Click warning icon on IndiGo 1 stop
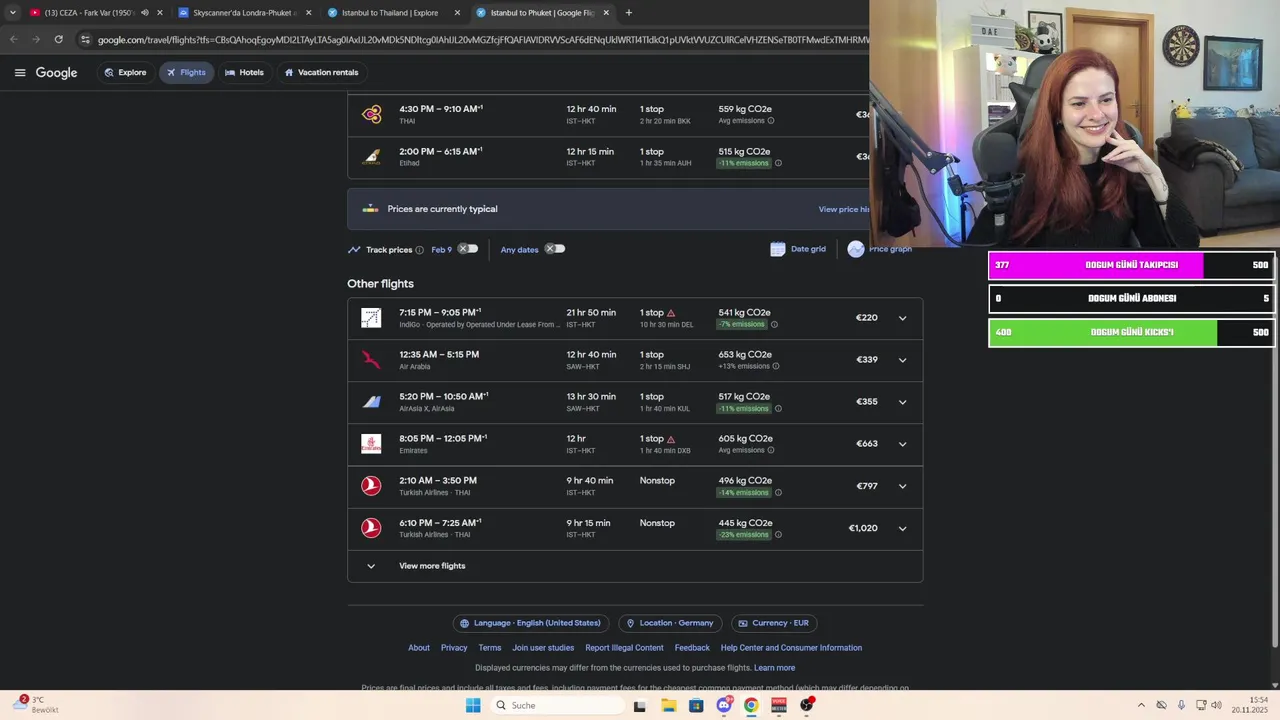The image size is (1280, 720). pyautogui.click(x=671, y=313)
